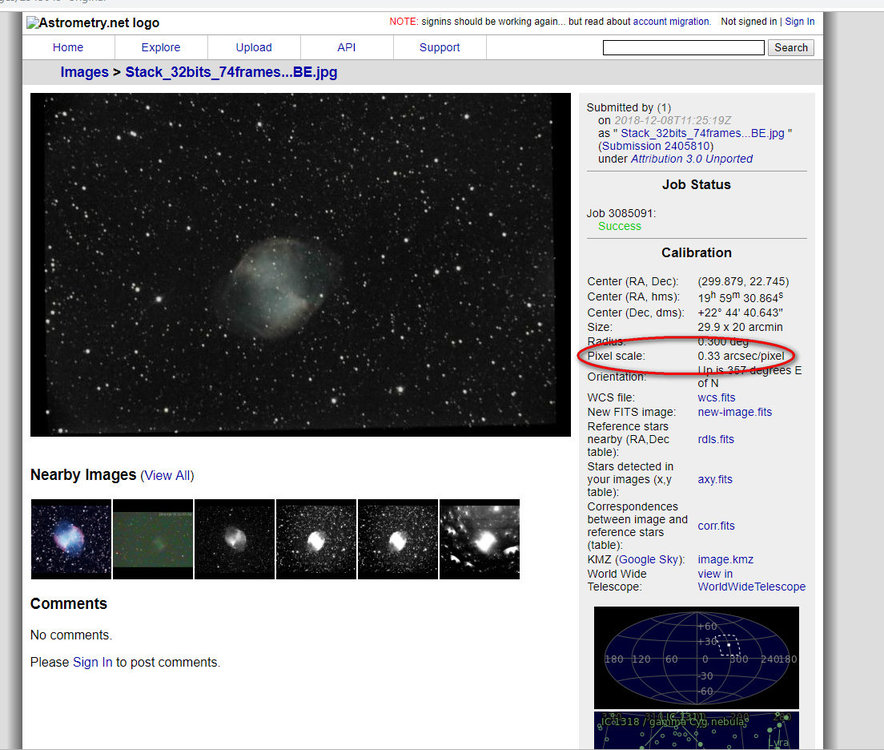This screenshot has width=884, height=750.
Task: Click the Sign In link in header
Action: point(799,21)
